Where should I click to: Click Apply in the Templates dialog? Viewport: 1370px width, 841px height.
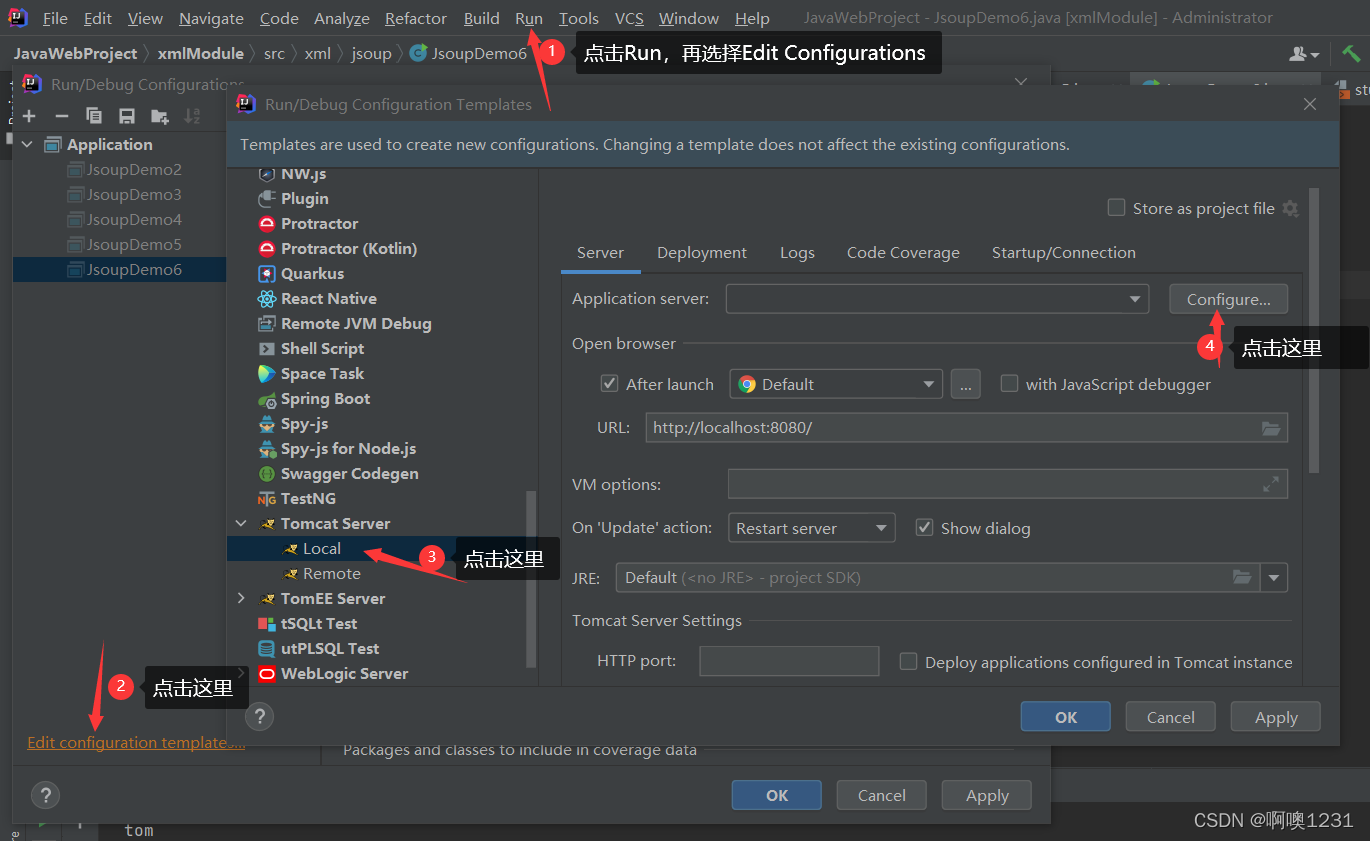tap(1276, 717)
